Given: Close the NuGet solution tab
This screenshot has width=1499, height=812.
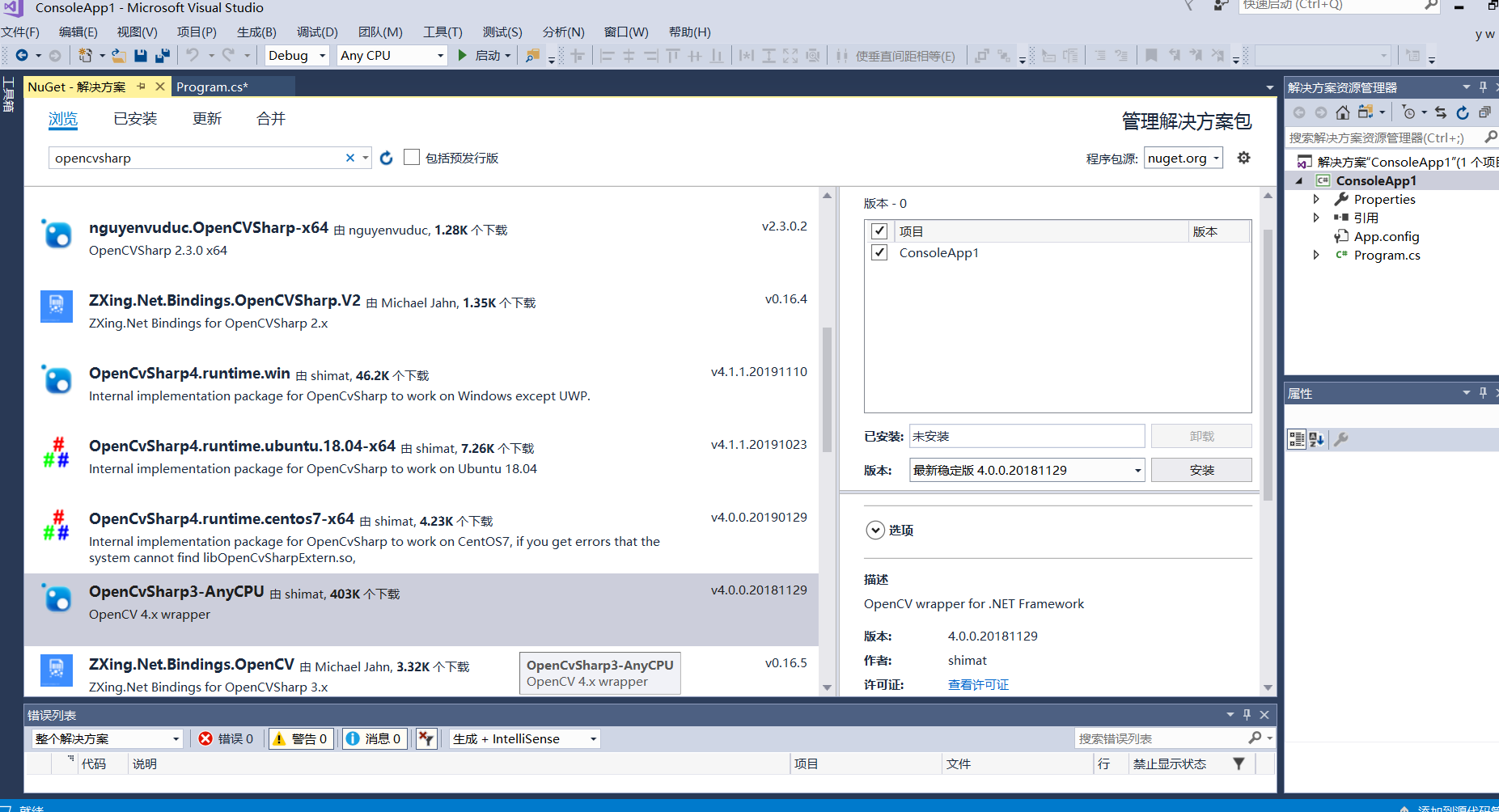Looking at the screenshot, I should [160, 87].
